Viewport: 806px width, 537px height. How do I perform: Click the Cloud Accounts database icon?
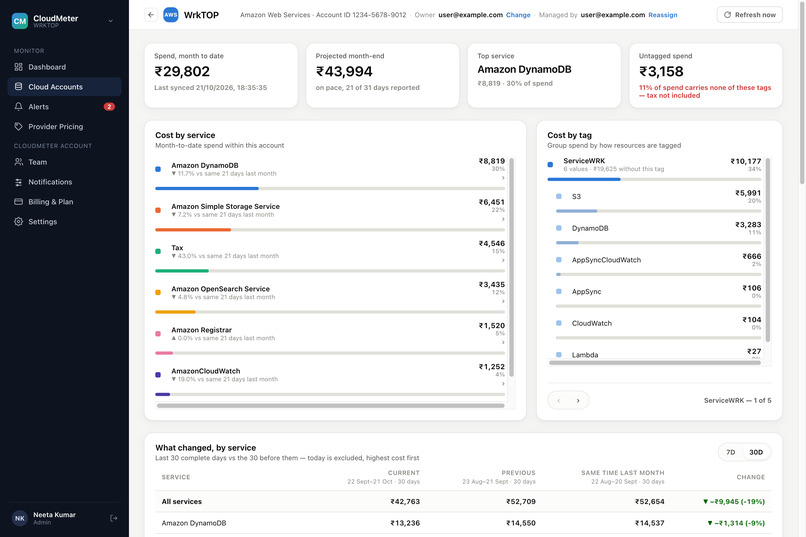(19, 86)
